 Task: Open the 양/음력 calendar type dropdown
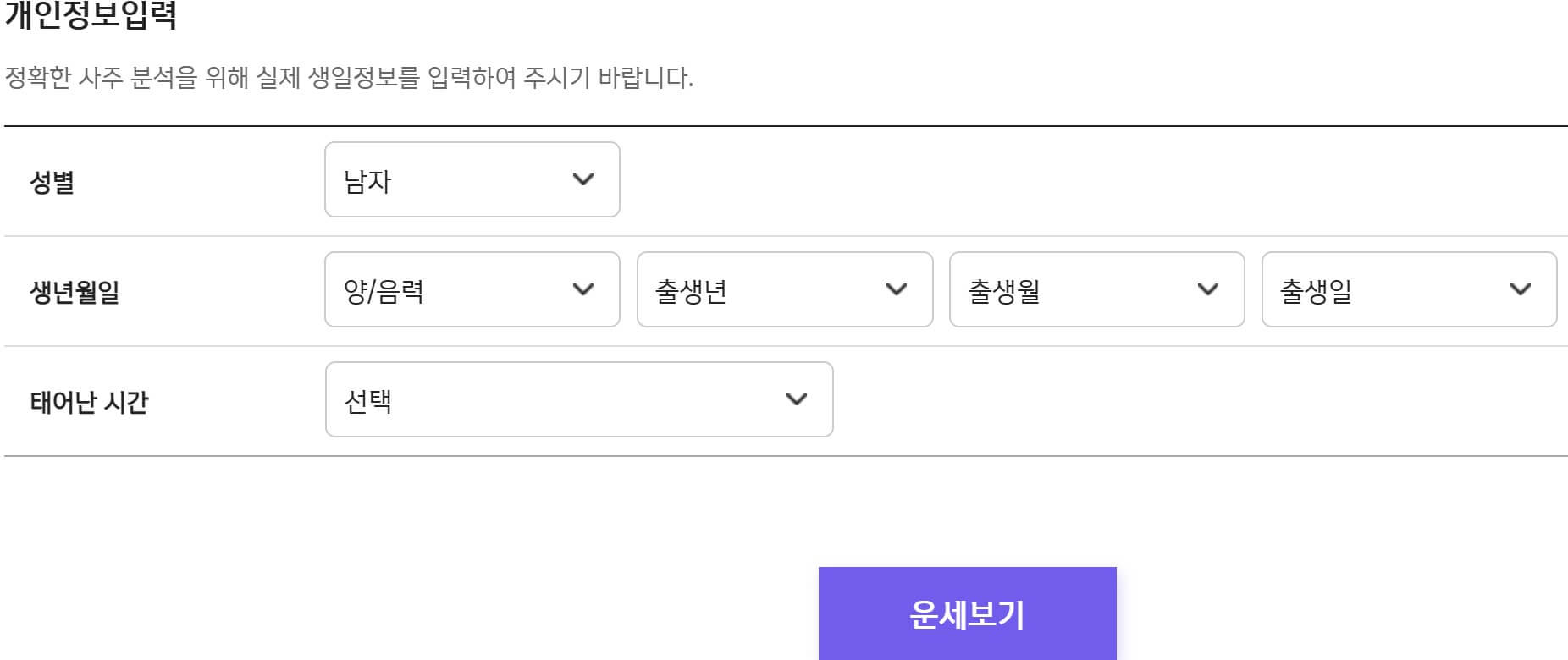coord(472,289)
